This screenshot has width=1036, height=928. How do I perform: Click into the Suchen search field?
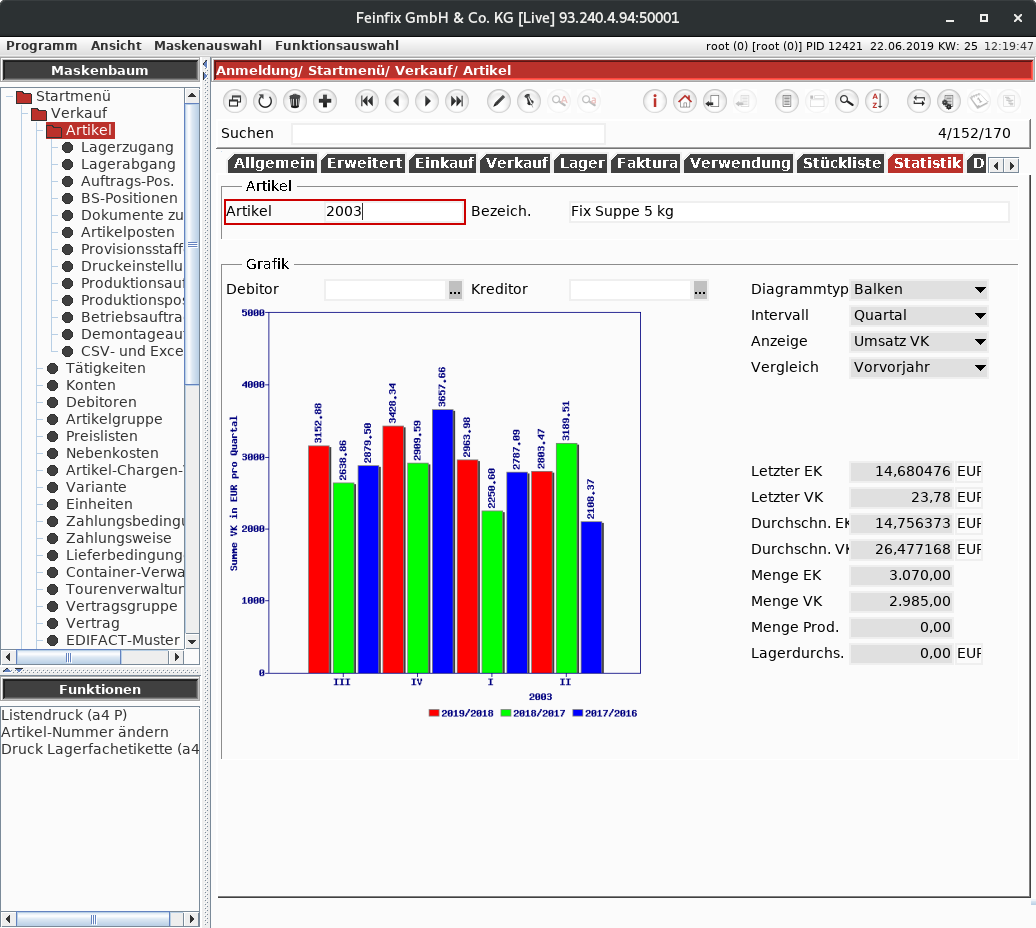[448, 133]
